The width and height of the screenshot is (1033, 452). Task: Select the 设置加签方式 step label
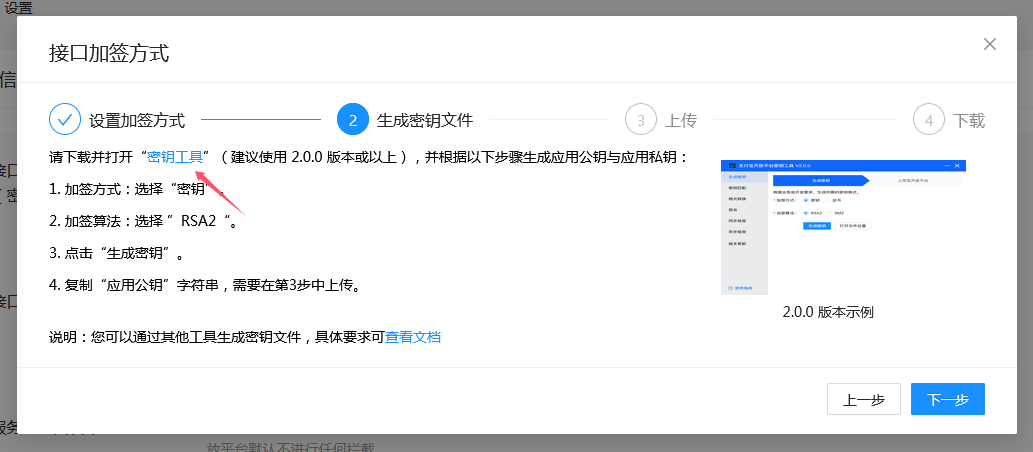[137, 121]
